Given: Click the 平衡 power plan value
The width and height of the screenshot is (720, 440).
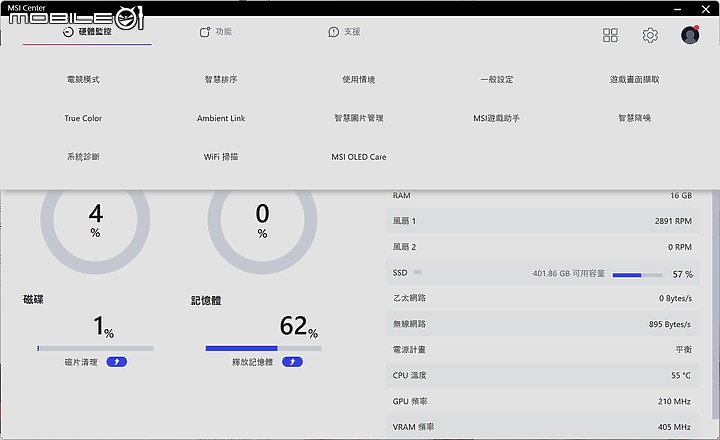Looking at the screenshot, I should coord(683,350).
